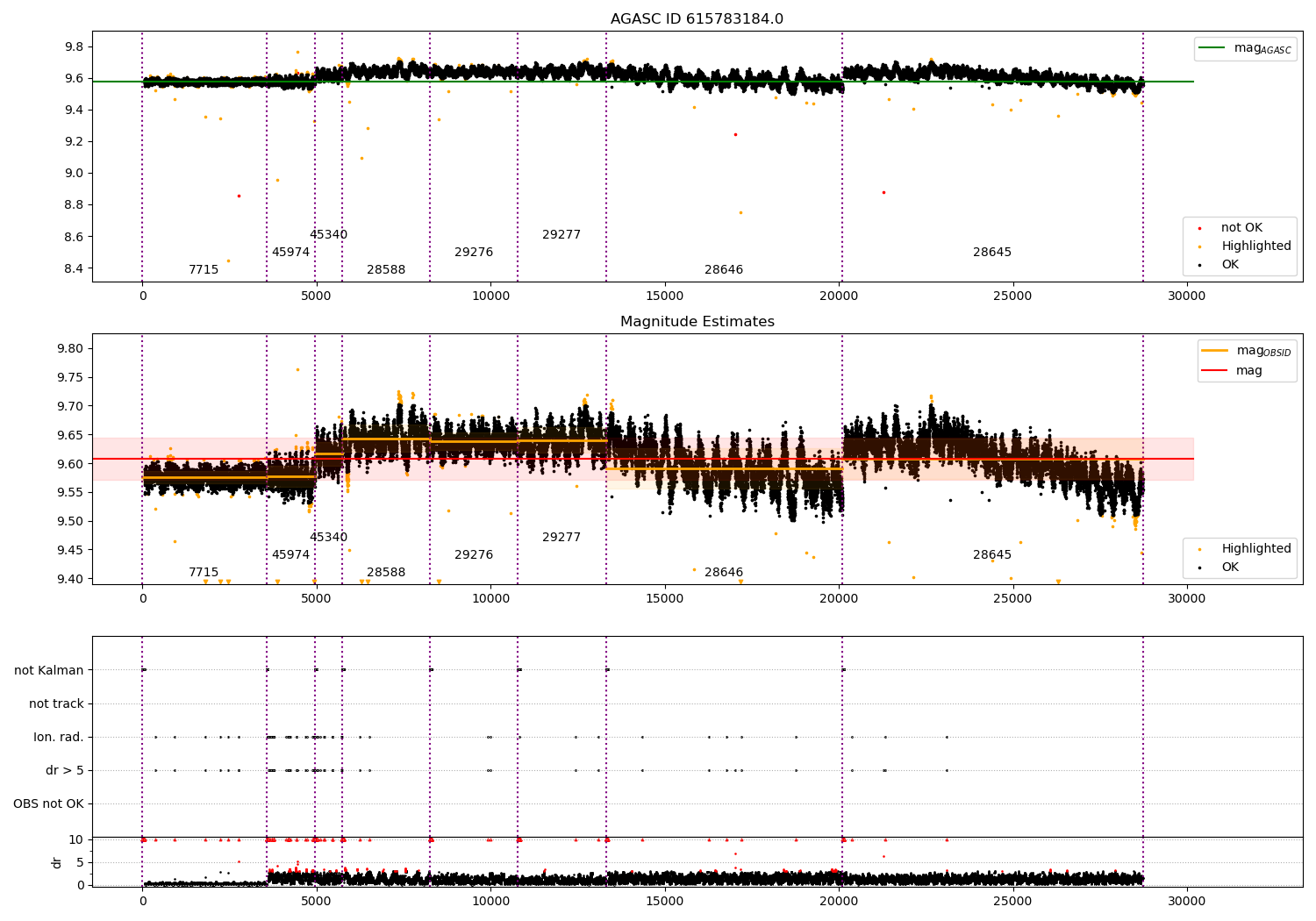
Task: Click OBSID label 29276 in top panel
Action: [474, 253]
